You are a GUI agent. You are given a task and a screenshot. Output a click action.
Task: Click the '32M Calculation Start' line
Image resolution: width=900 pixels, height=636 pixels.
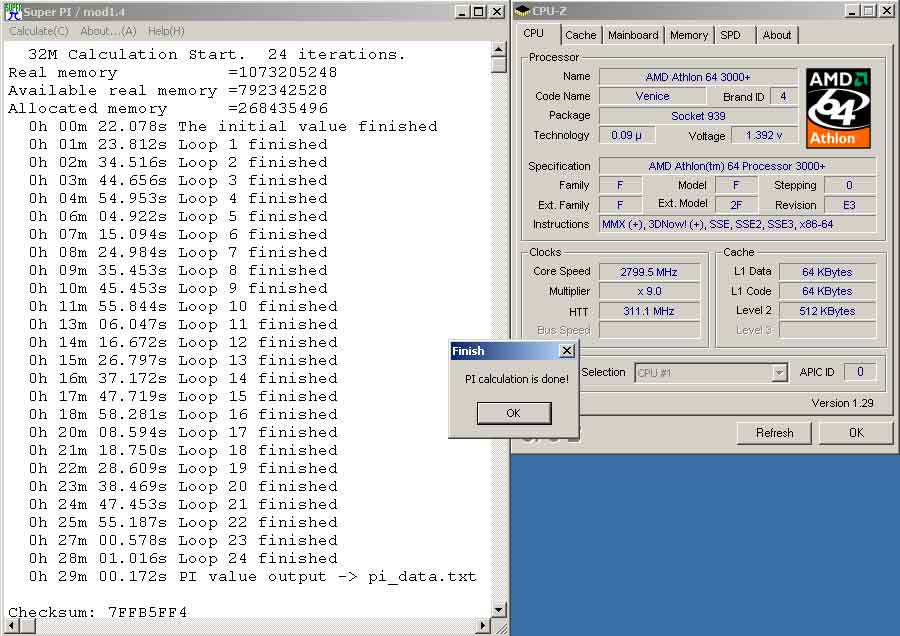tap(216, 55)
